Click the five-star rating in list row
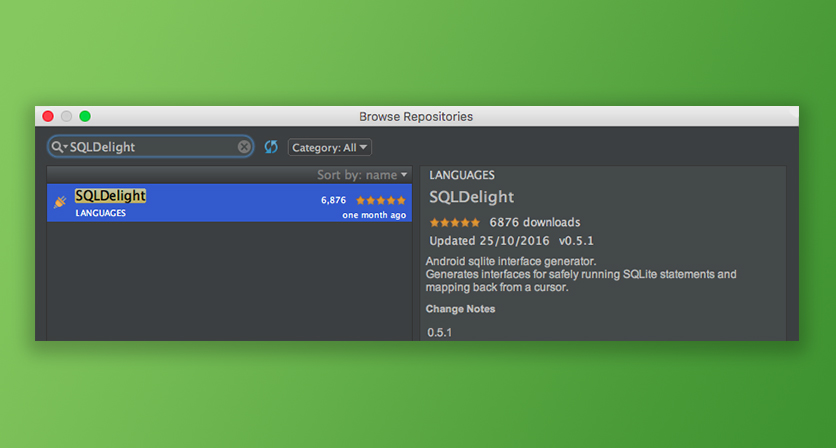Image resolution: width=836 pixels, height=448 pixels. (x=381, y=201)
